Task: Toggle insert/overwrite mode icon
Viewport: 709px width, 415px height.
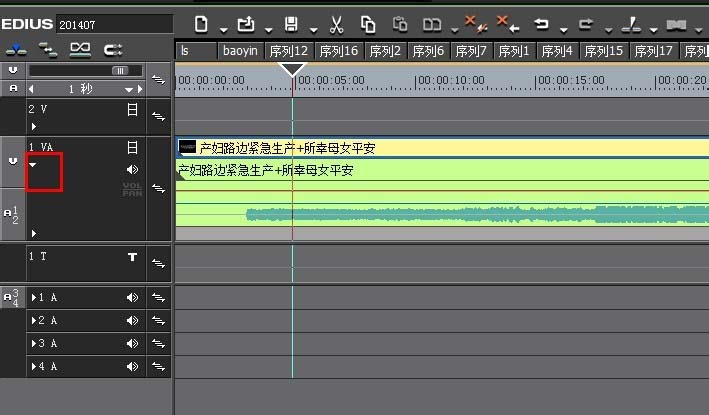Action: pyautogui.click(x=16, y=49)
